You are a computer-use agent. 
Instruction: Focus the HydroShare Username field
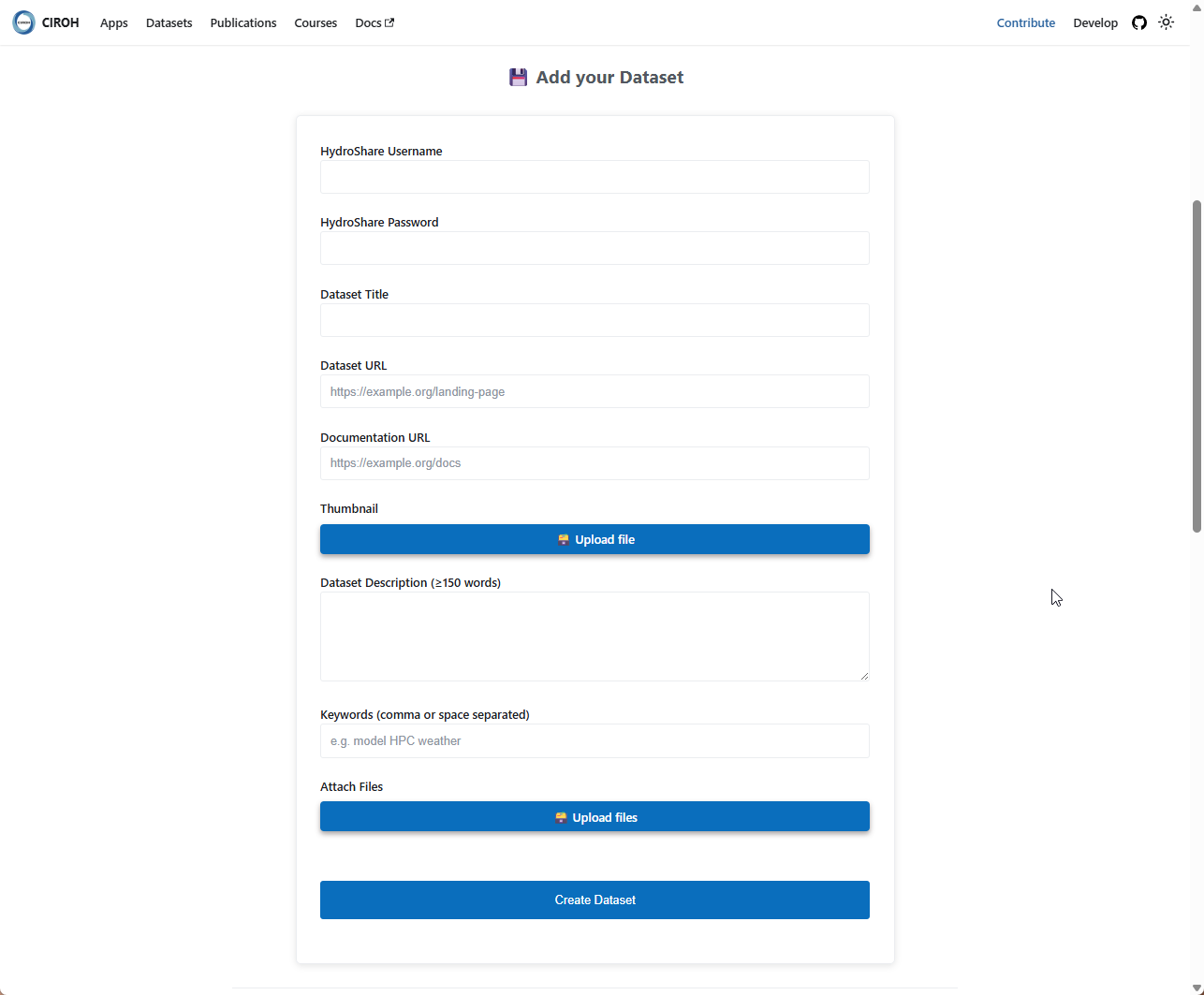595,177
